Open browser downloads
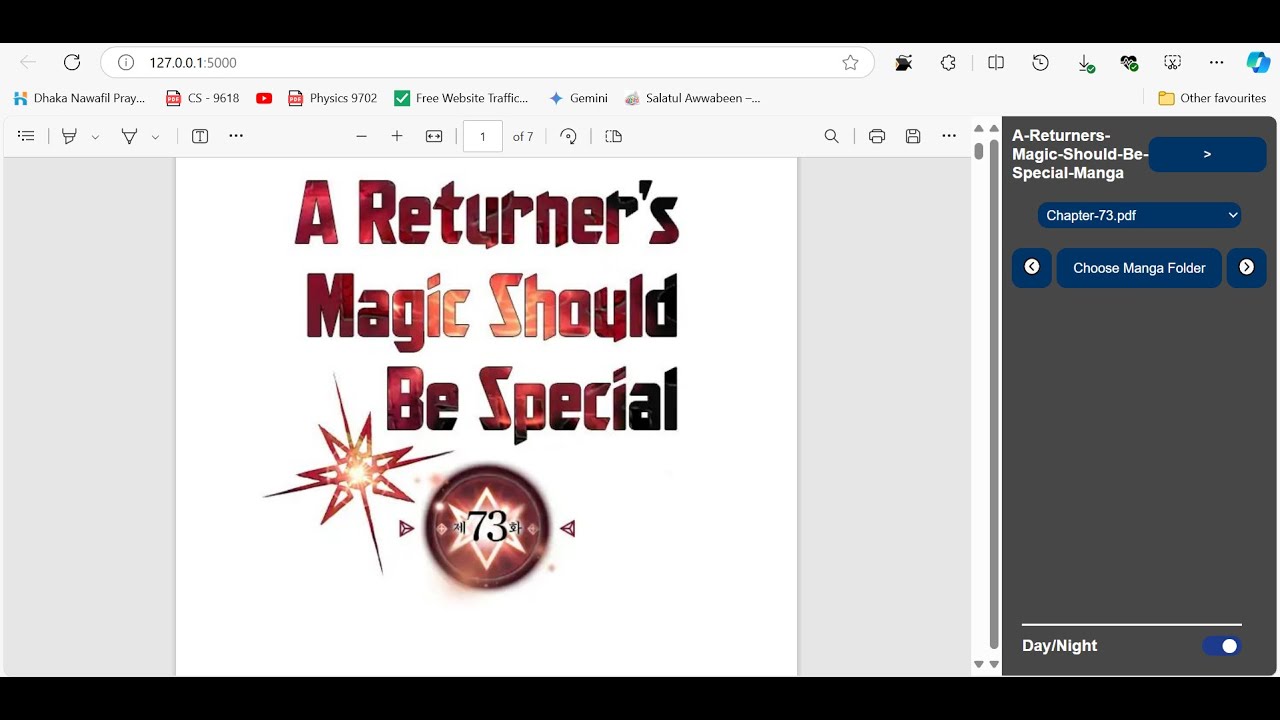Screen dimensions: 1280x720 click(x=1086, y=63)
